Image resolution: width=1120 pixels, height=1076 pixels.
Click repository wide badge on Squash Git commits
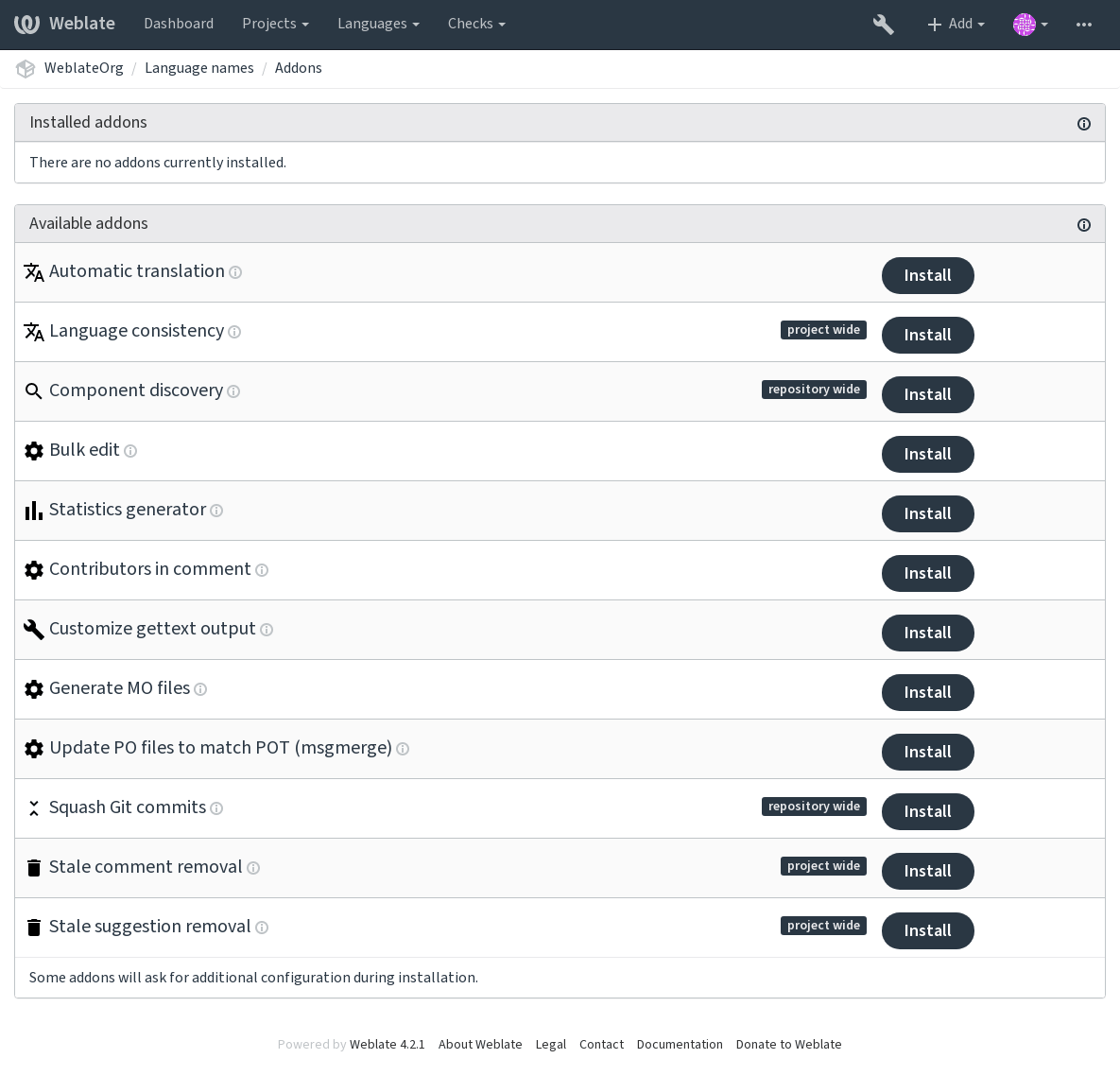[x=814, y=807]
